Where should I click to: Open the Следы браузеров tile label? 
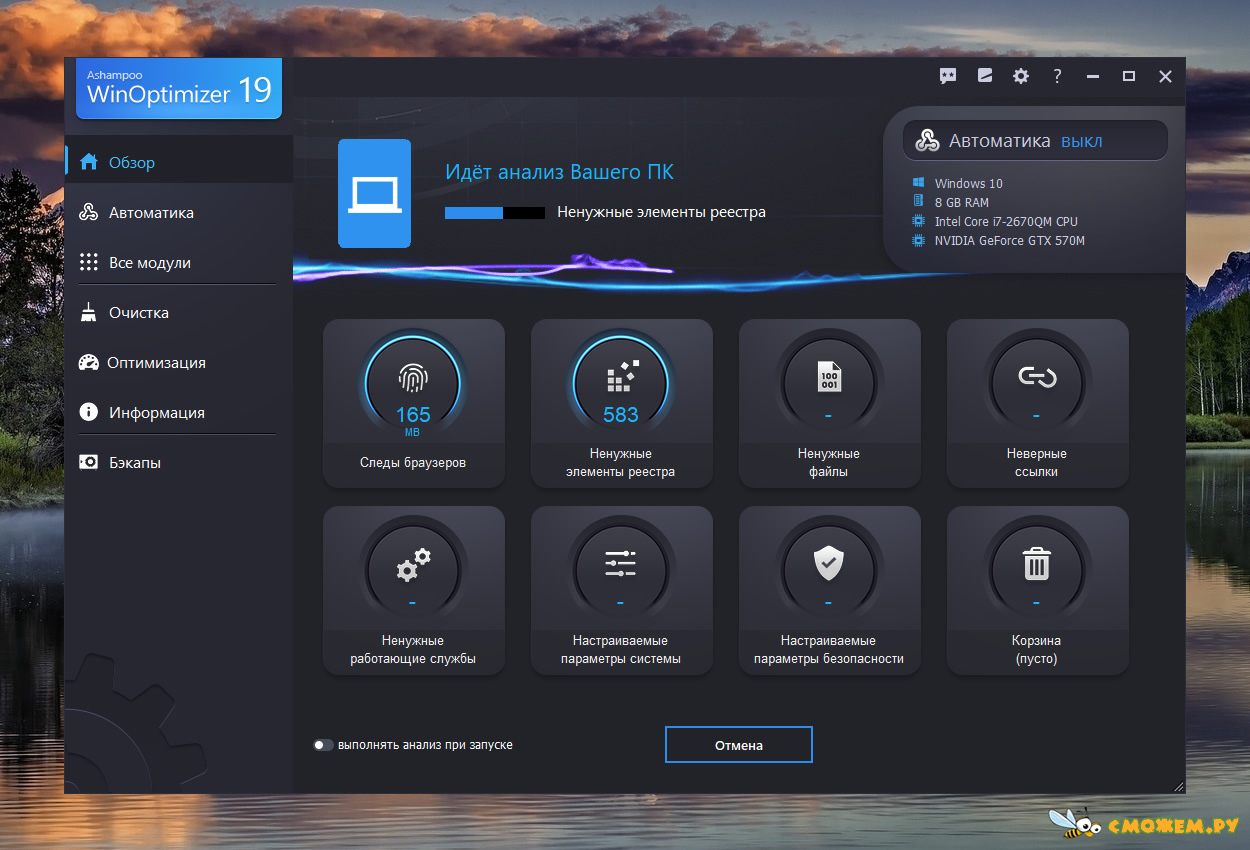point(413,463)
